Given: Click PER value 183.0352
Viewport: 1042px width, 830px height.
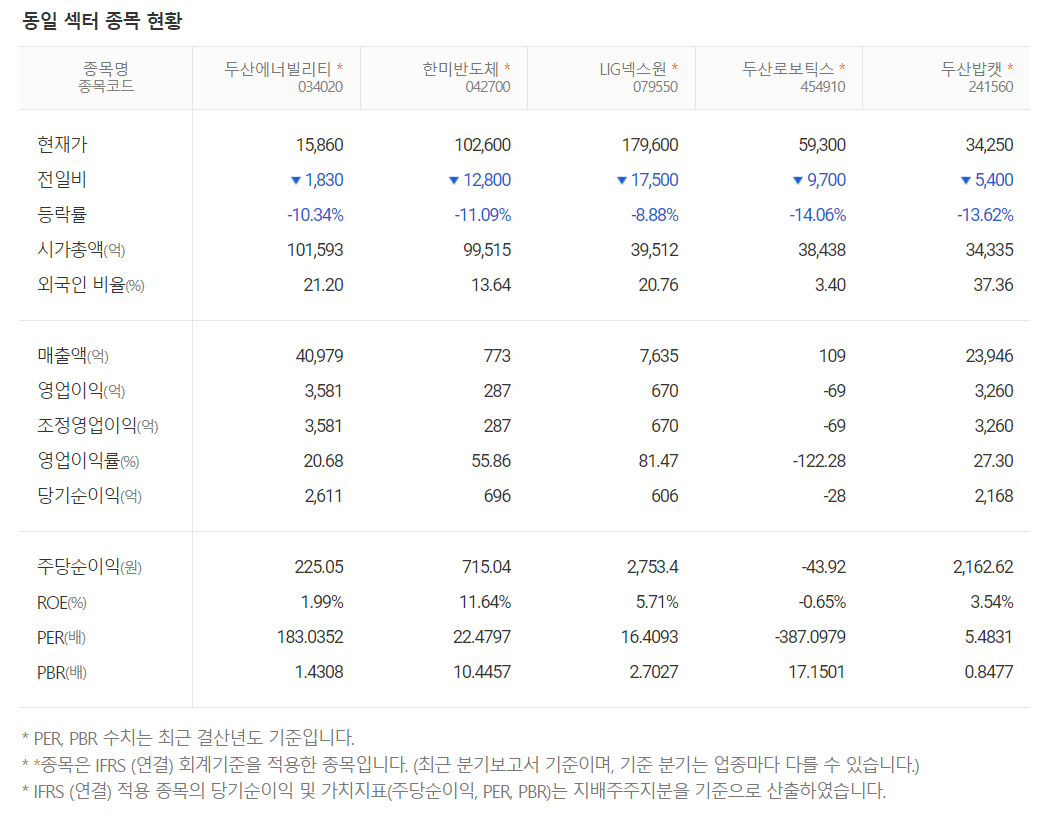Looking at the screenshot, I should click(310, 637).
